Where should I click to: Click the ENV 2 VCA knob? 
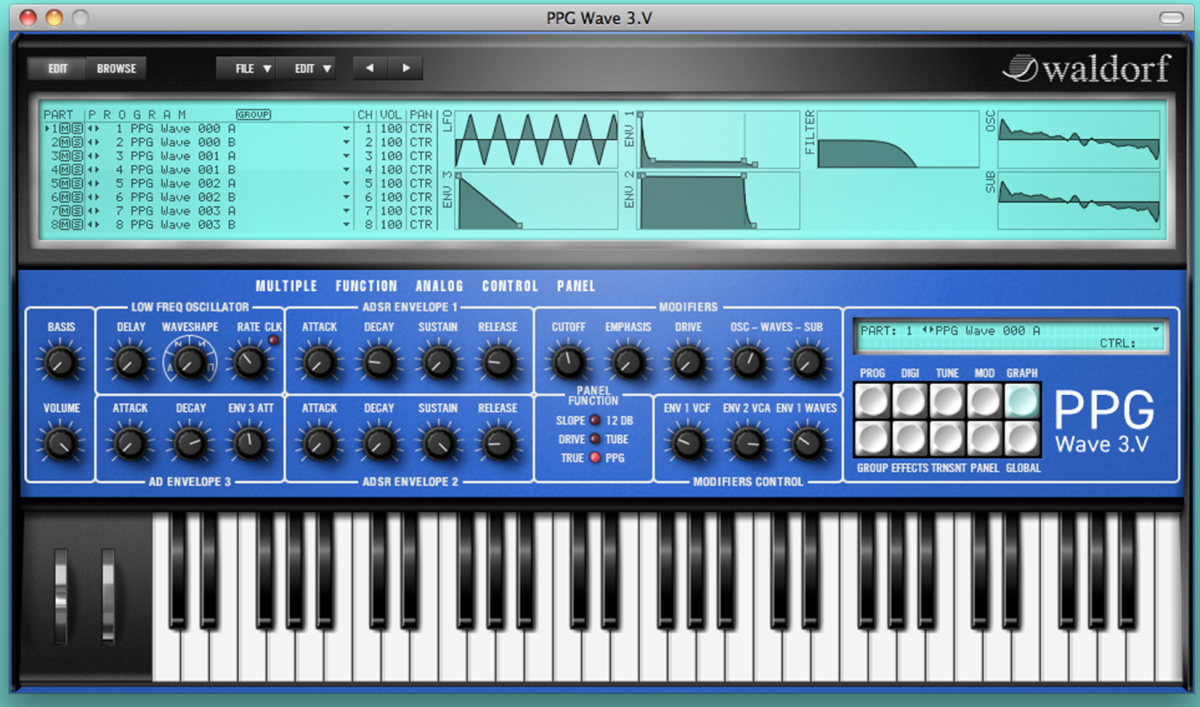[x=747, y=442]
